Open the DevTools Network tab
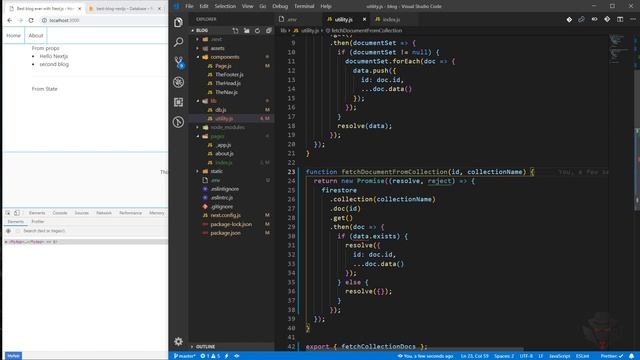Image resolution: width=640 pixels, height=360 pixels. point(104,213)
